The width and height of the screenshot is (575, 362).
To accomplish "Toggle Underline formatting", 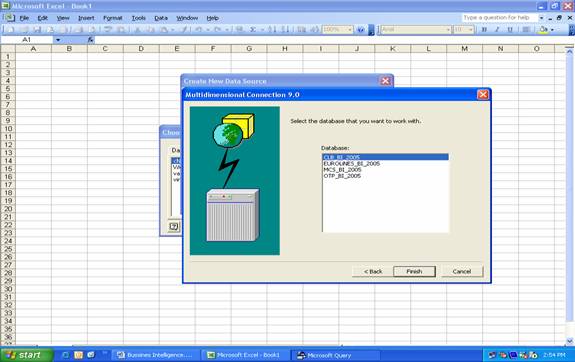I will [x=510, y=29].
